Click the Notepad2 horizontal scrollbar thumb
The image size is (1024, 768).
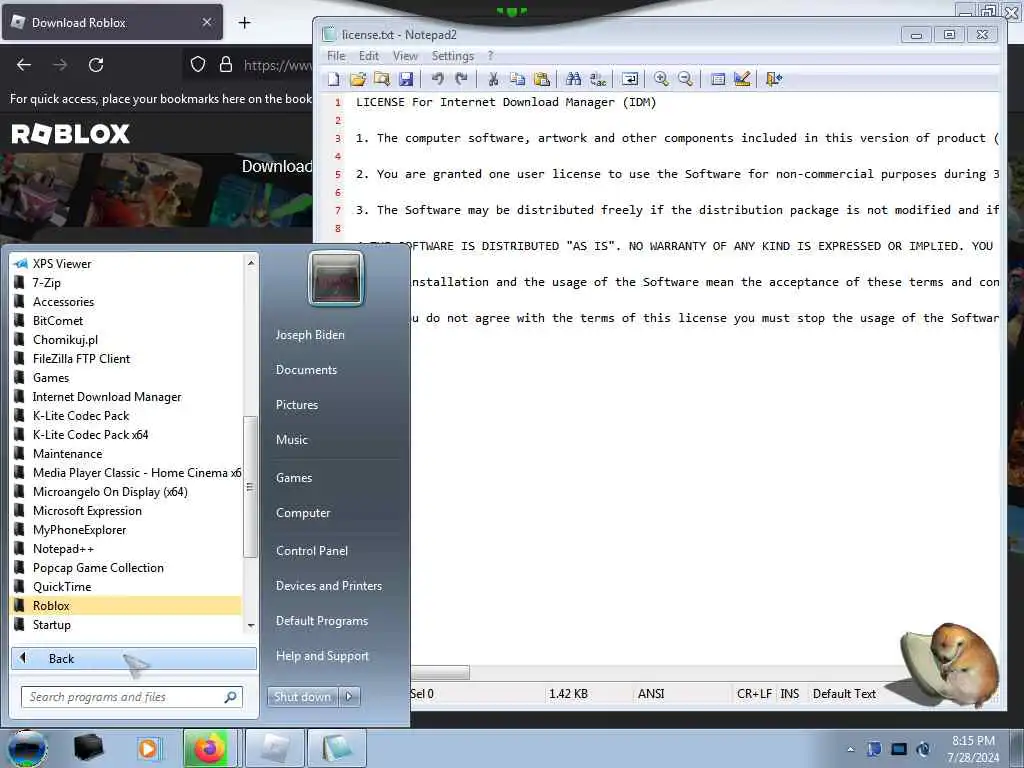tap(440, 672)
